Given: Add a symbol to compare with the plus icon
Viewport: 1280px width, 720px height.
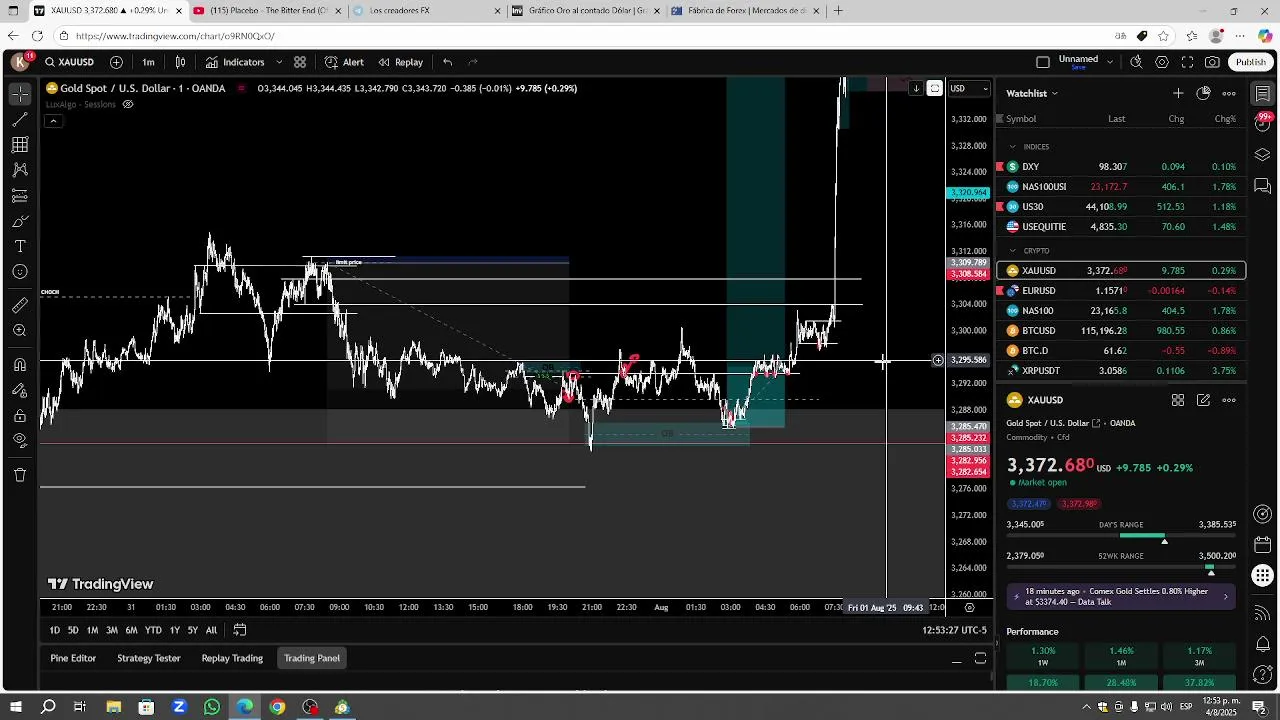Looking at the screenshot, I should [116, 62].
